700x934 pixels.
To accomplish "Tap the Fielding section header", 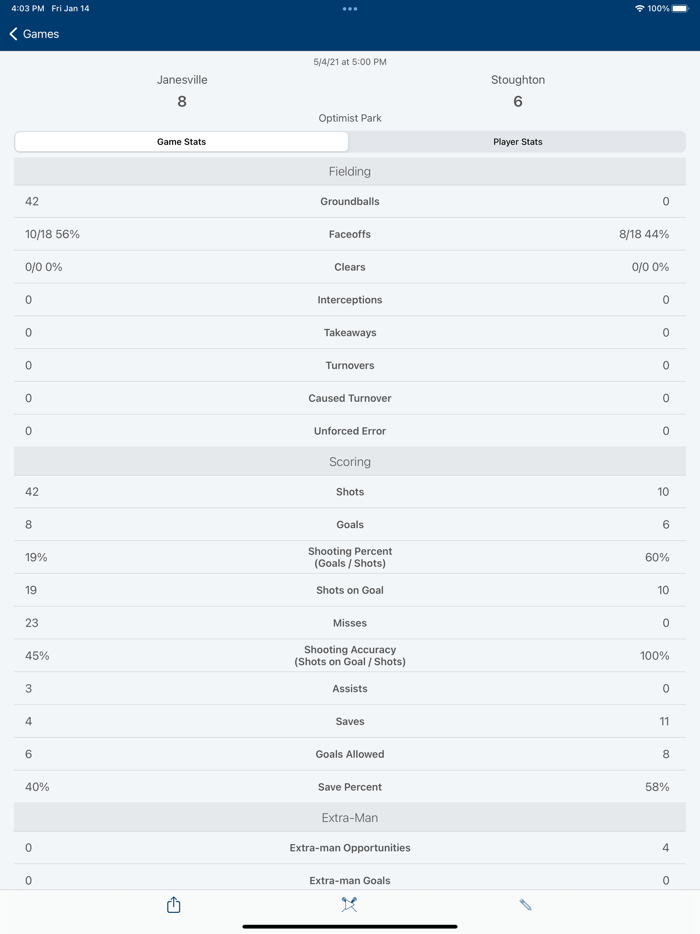I will [x=349, y=170].
